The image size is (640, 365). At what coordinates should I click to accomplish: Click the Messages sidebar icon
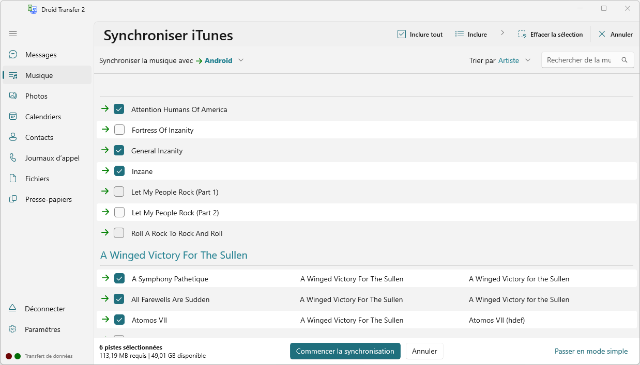pos(13,54)
